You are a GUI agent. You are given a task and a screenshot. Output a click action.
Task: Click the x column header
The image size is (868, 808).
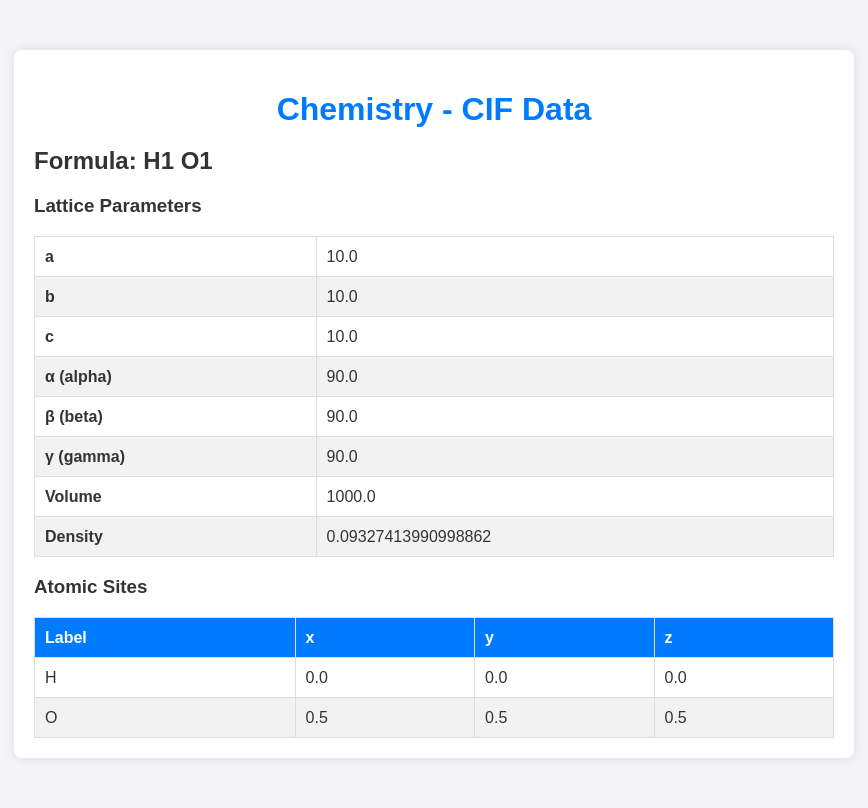pyautogui.click(x=310, y=638)
